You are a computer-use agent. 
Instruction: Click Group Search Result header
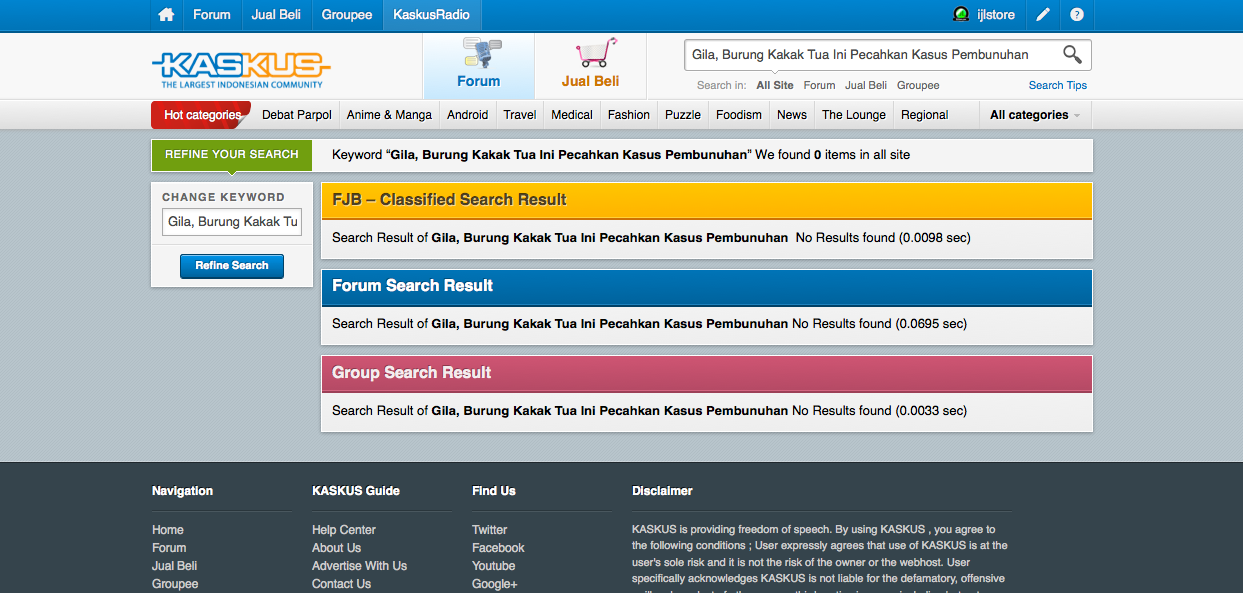click(706, 373)
